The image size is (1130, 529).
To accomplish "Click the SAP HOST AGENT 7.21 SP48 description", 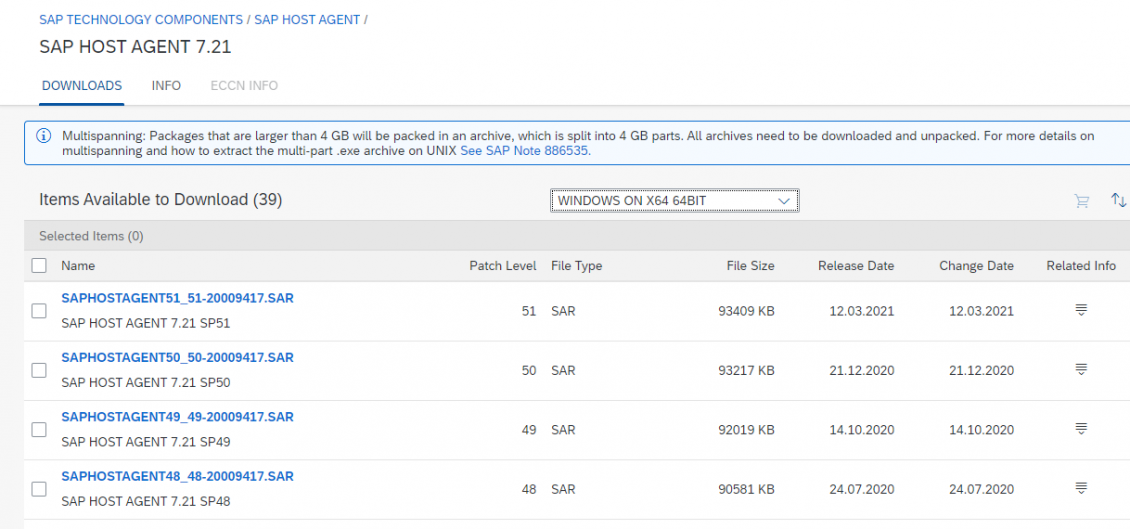I will pyautogui.click(x=146, y=501).
